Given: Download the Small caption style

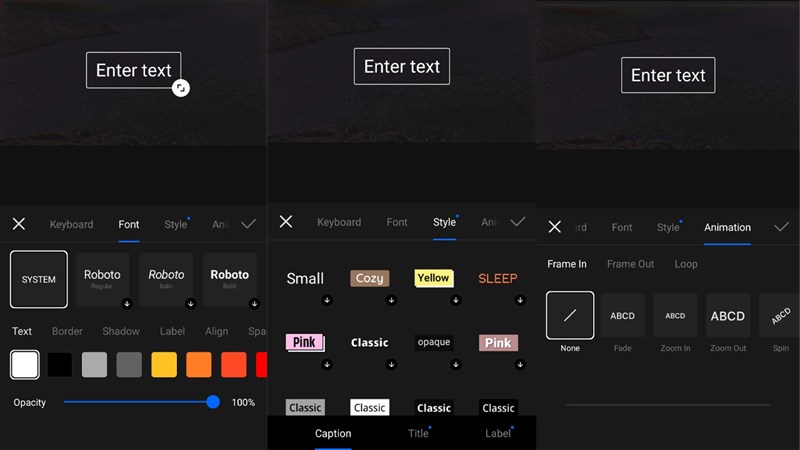Looking at the screenshot, I should pyautogui.click(x=327, y=300).
